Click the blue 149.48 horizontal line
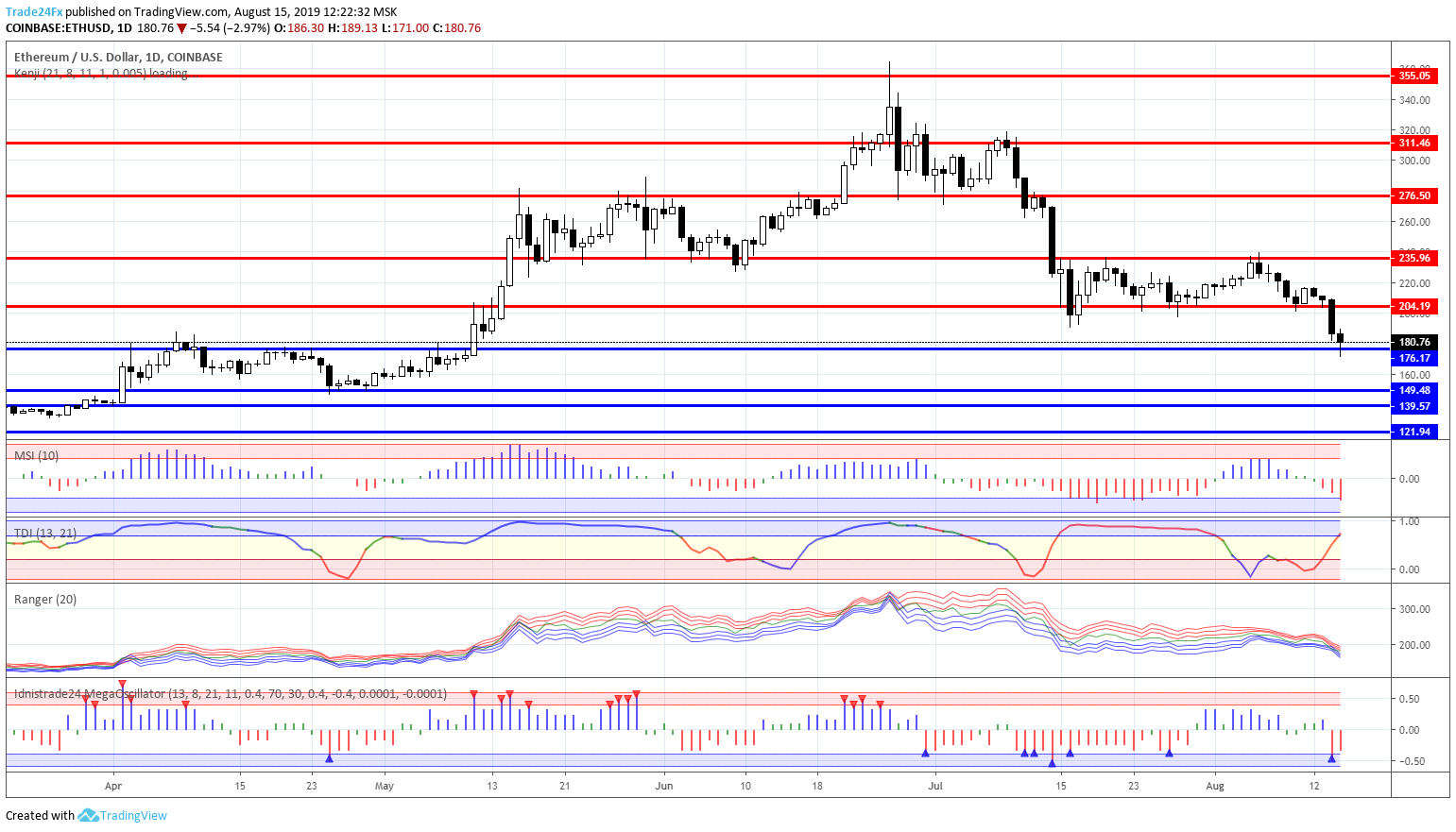The image size is (1456, 832). coord(699,390)
